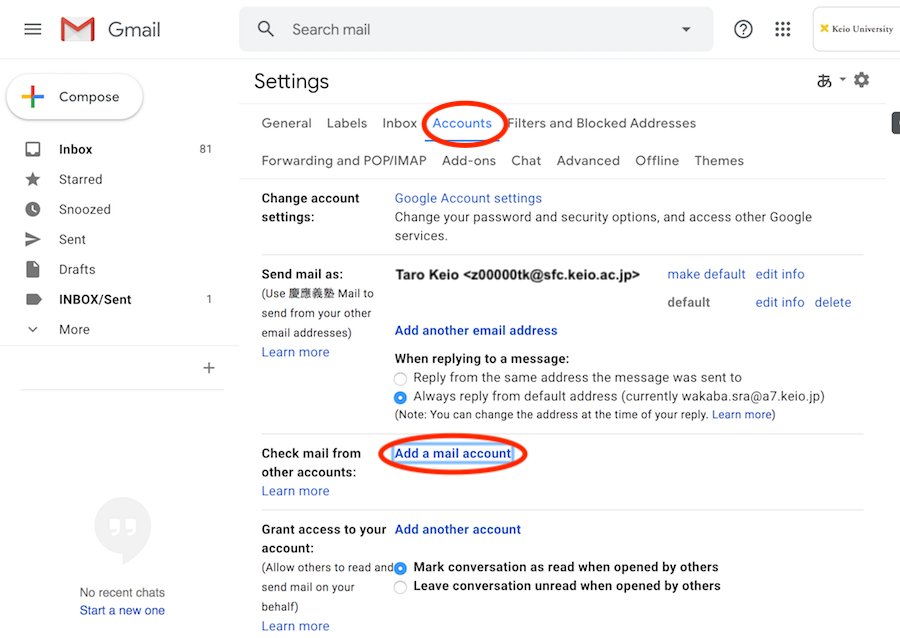
Task: Click the Google Account settings link
Action: 468,198
